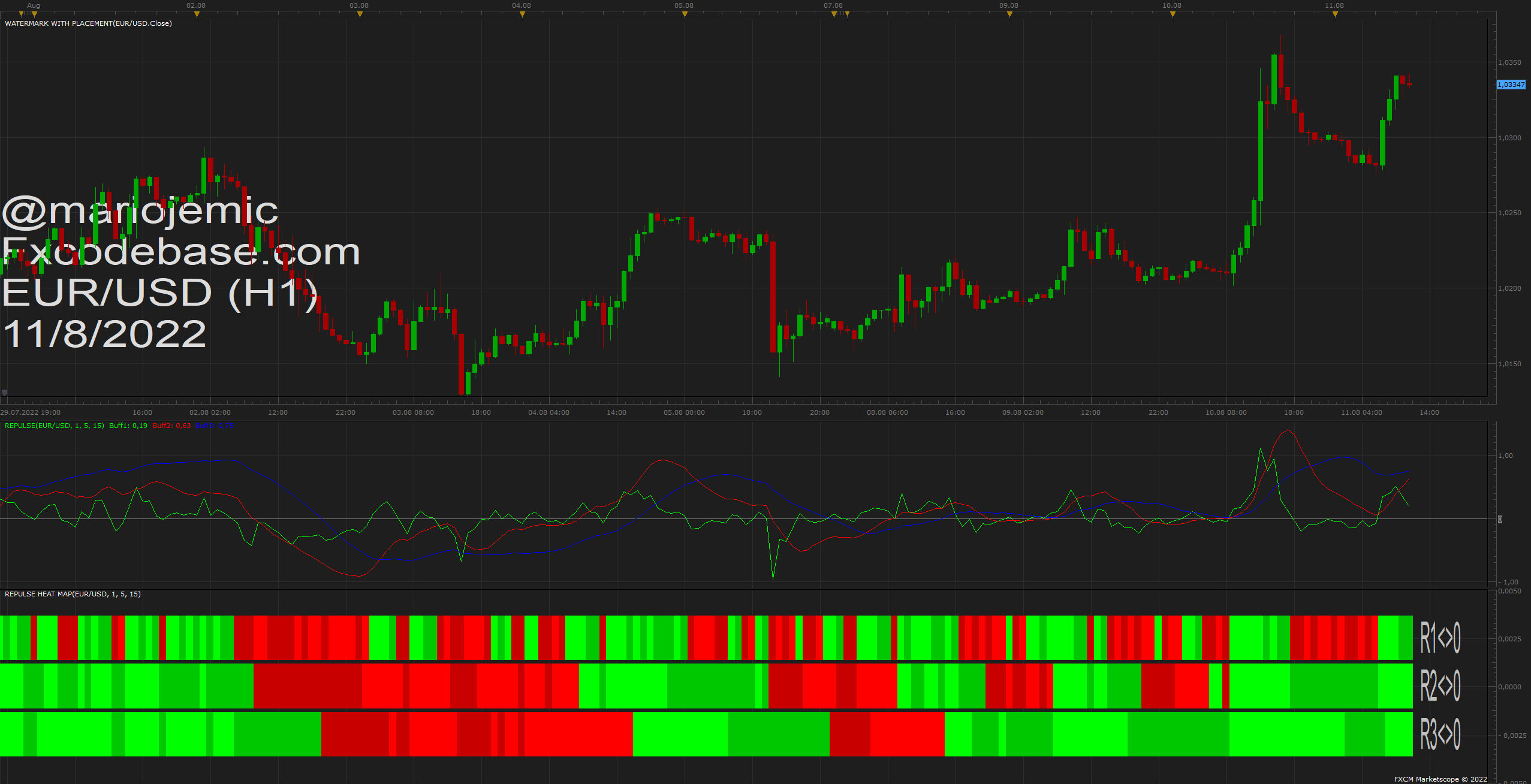The image size is (1531, 784).
Task: Click the 08.08 06:00 time axis label
Action: (x=887, y=412)
